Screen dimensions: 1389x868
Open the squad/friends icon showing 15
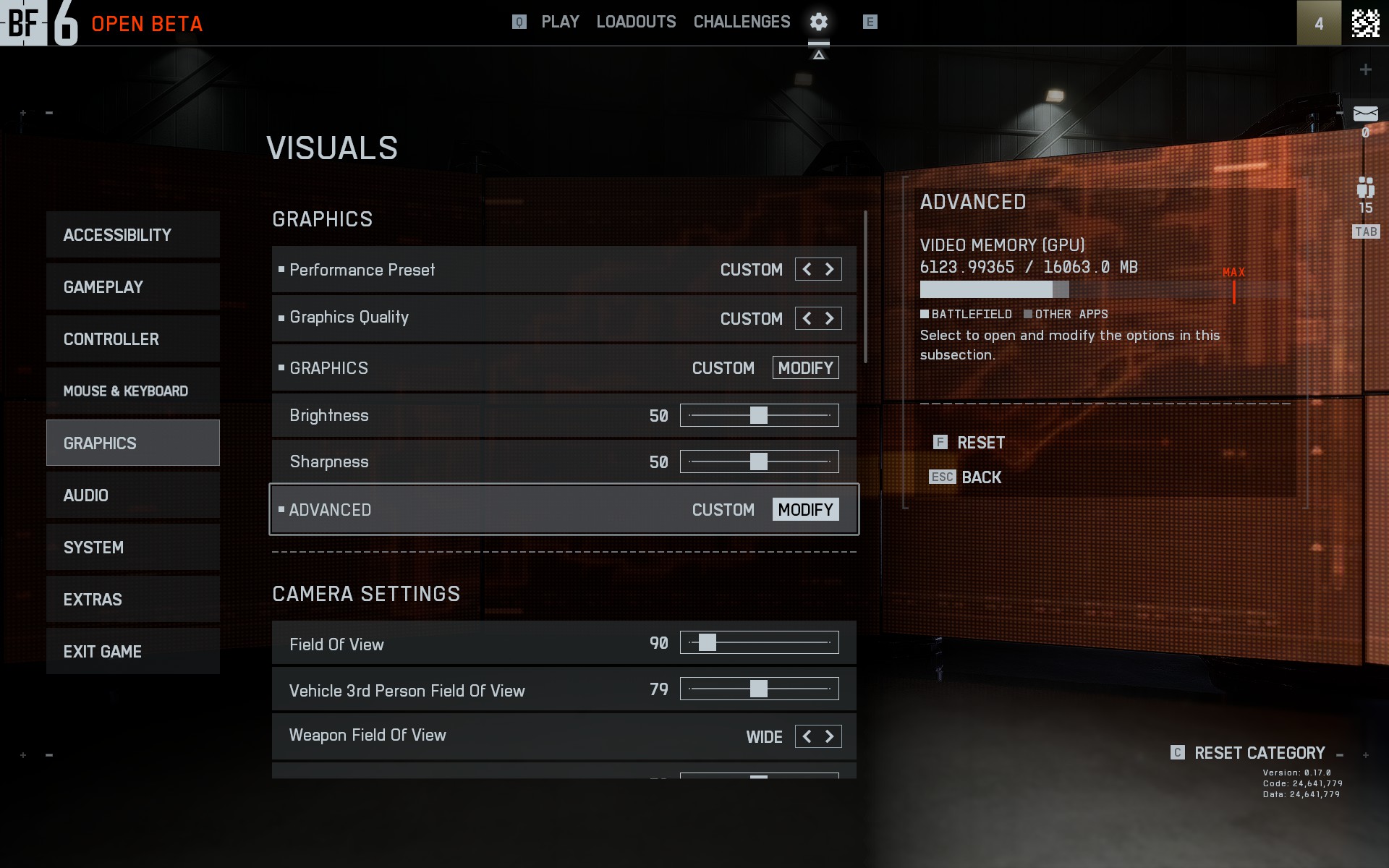click(x=1365, y=188)
